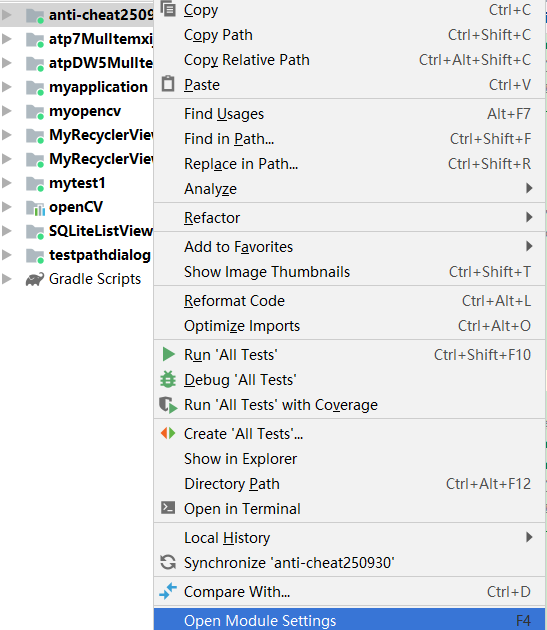Expand the atp7MulItemxi module node
The height and width of the screenshot is (630, 547).
tap(6, 39)
